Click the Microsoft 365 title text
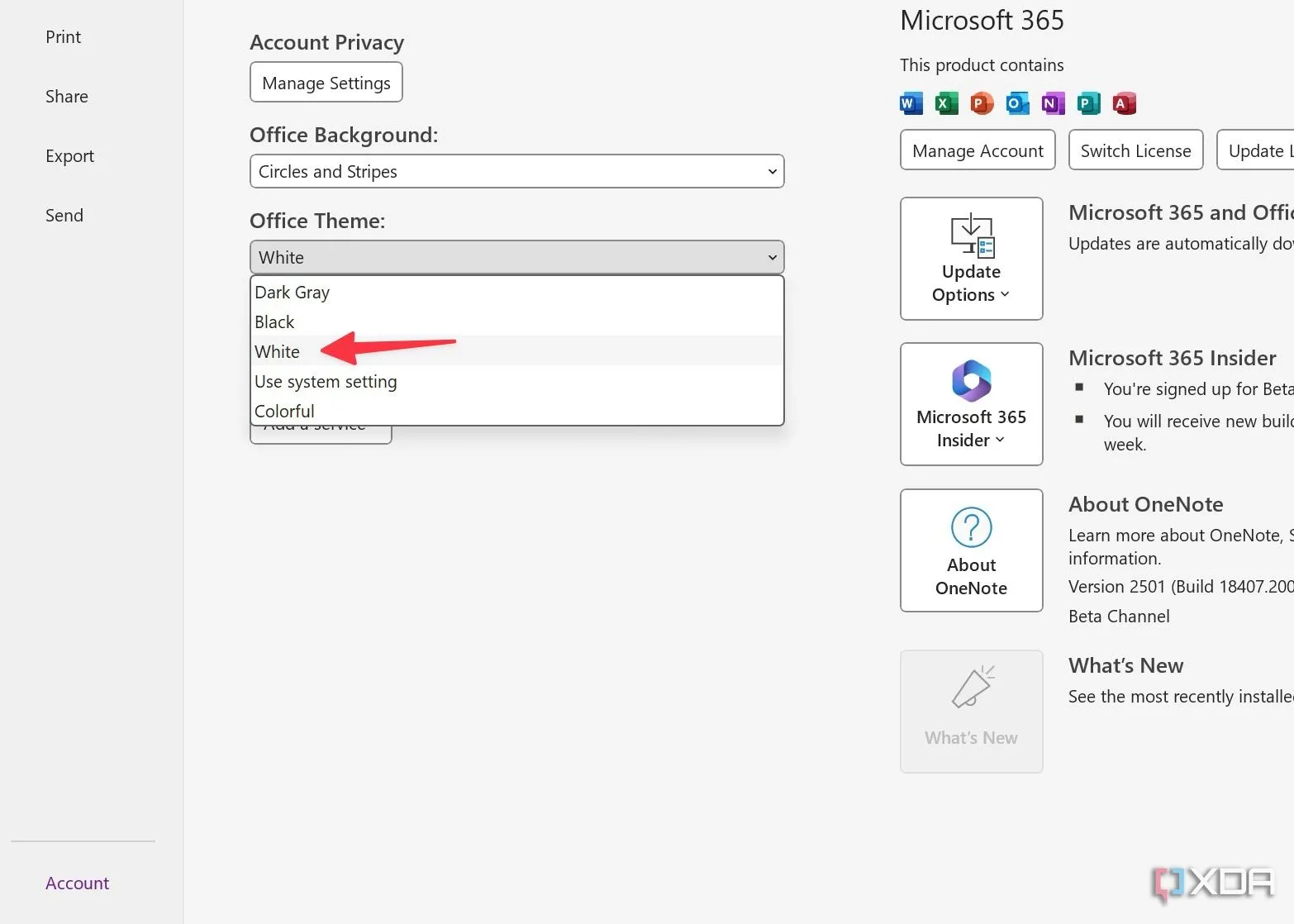The height and width of the screenshot is (924, 1294). [982, 20]
